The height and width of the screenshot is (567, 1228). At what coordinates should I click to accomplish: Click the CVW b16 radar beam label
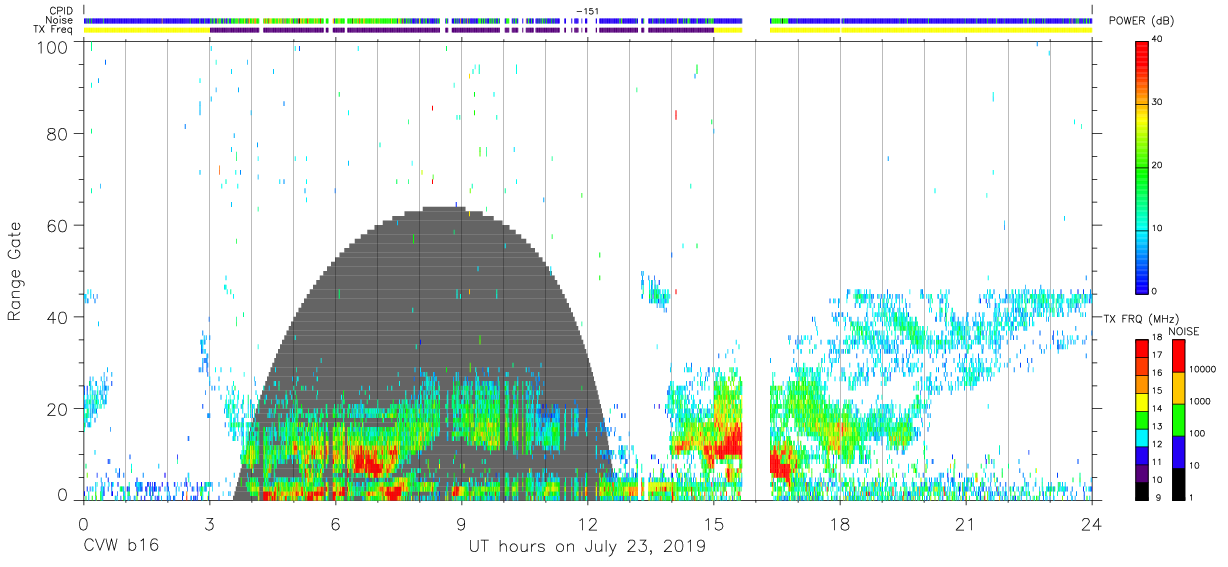click(119, 547)
